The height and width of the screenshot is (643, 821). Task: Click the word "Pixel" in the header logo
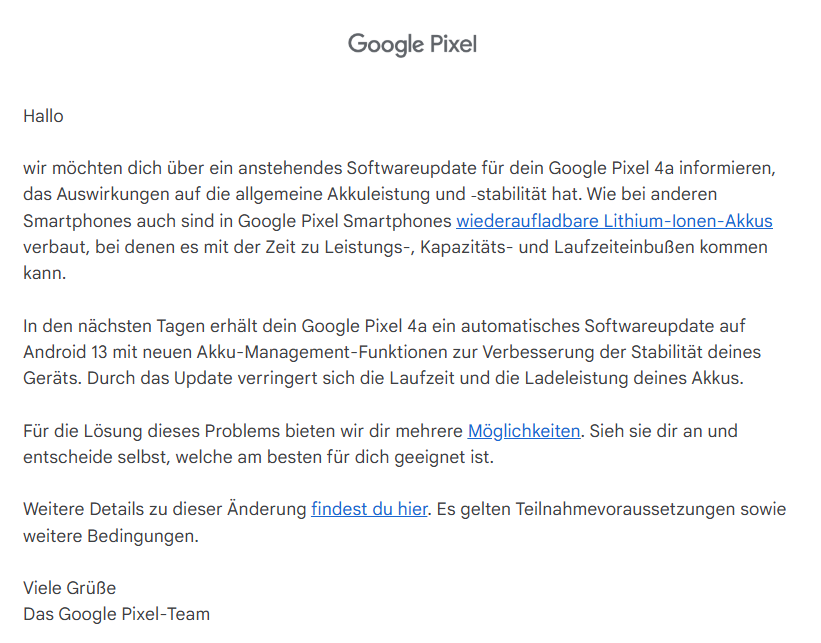[452, 44]
